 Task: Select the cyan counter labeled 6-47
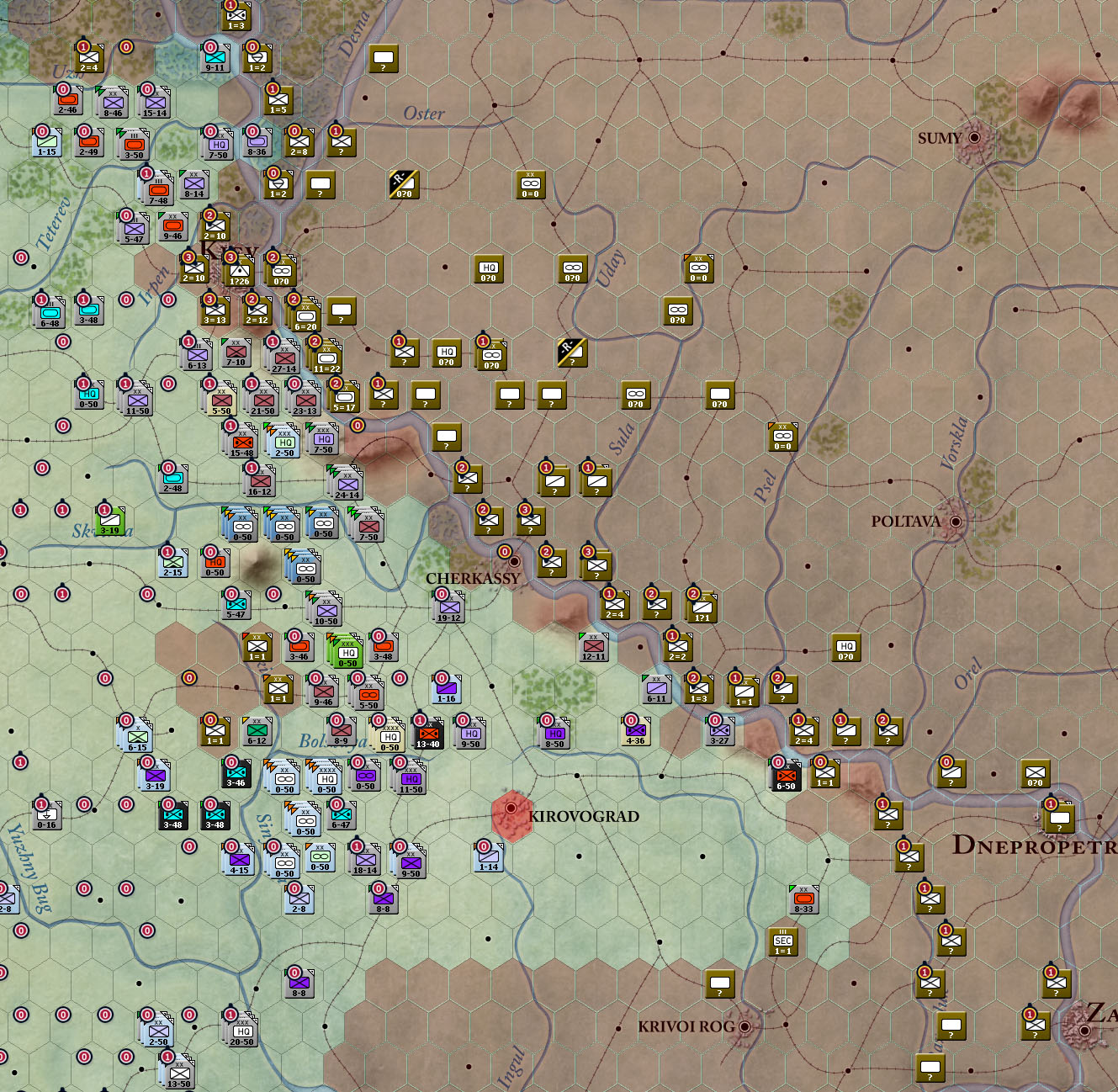[x=342, y=815]
